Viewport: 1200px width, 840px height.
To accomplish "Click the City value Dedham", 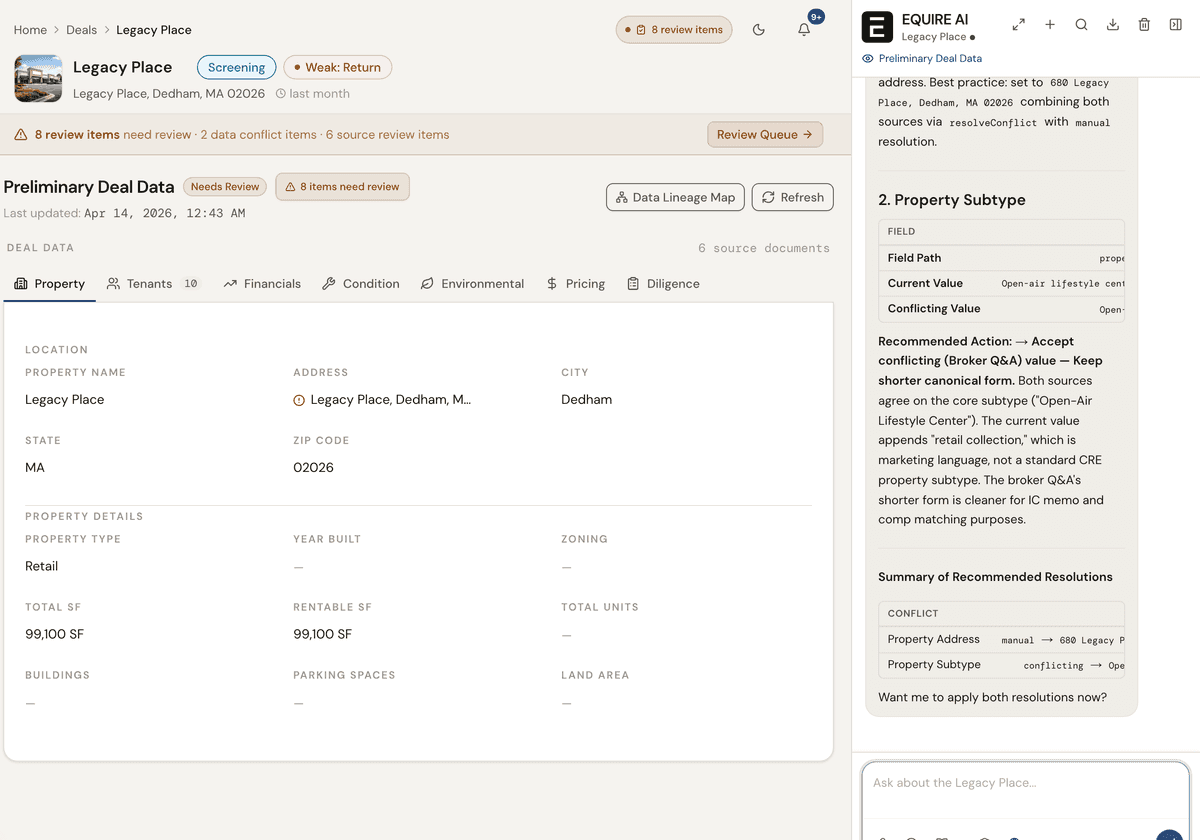I will (x=587, y=400).
